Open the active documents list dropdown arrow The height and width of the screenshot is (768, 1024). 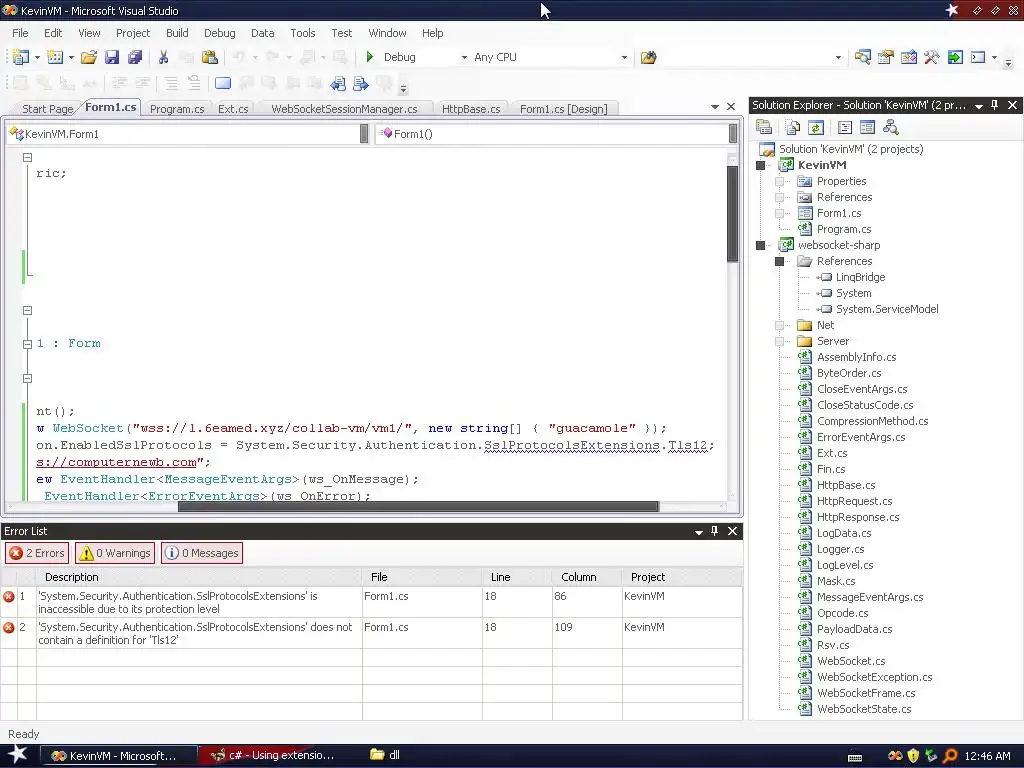(714, 106)
